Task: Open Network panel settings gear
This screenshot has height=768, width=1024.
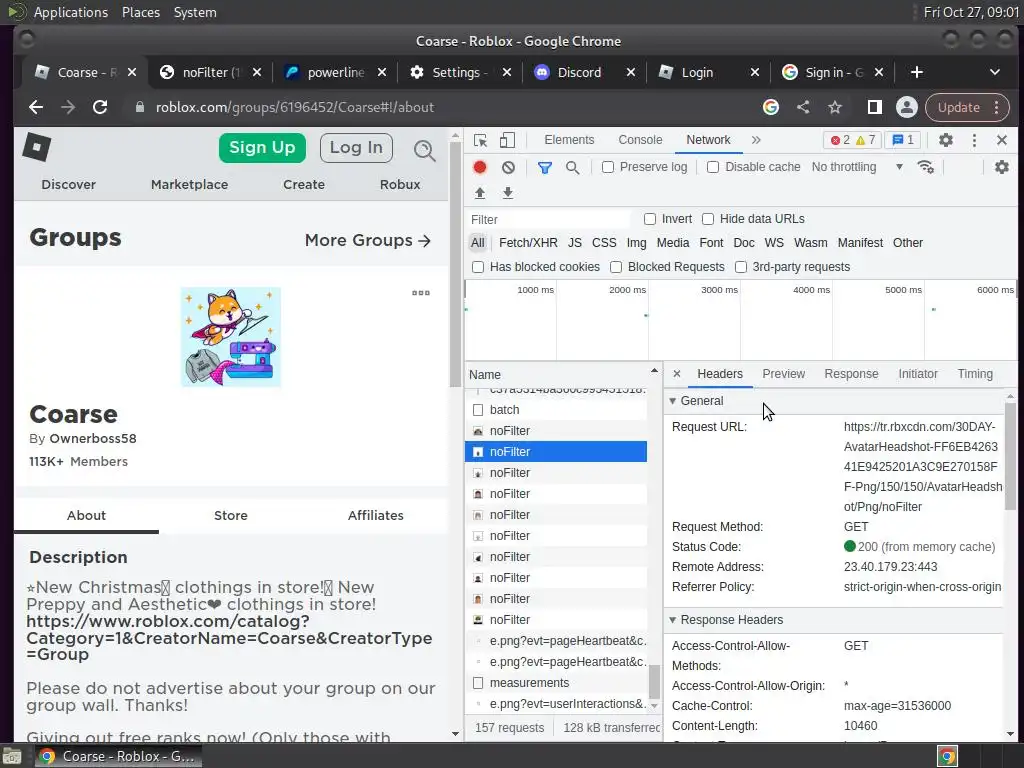Action: pyautogui.click(x=1001, y=167)
